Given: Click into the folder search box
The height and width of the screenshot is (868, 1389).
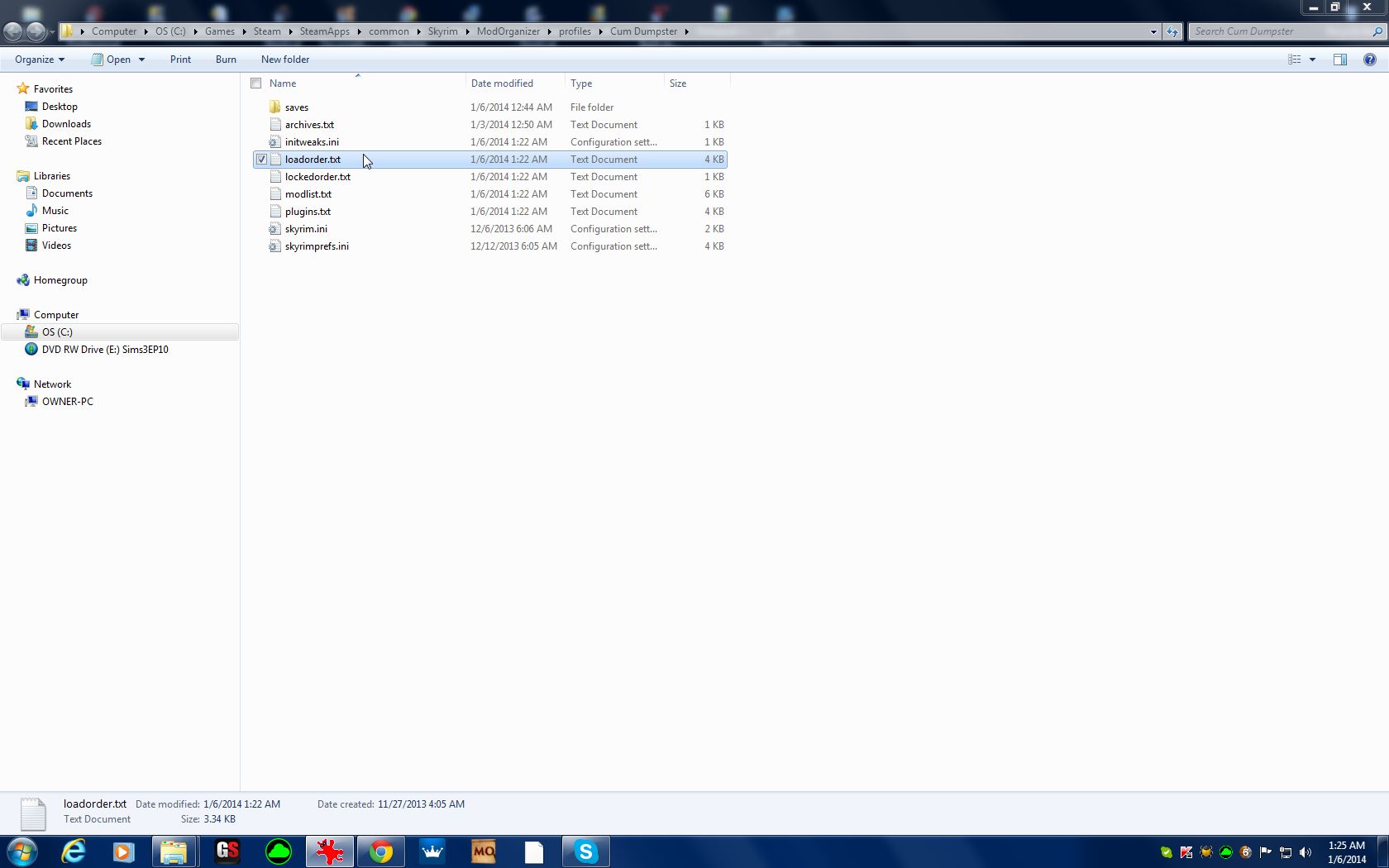Looking at the screenshot, I should coord(1277,31).
